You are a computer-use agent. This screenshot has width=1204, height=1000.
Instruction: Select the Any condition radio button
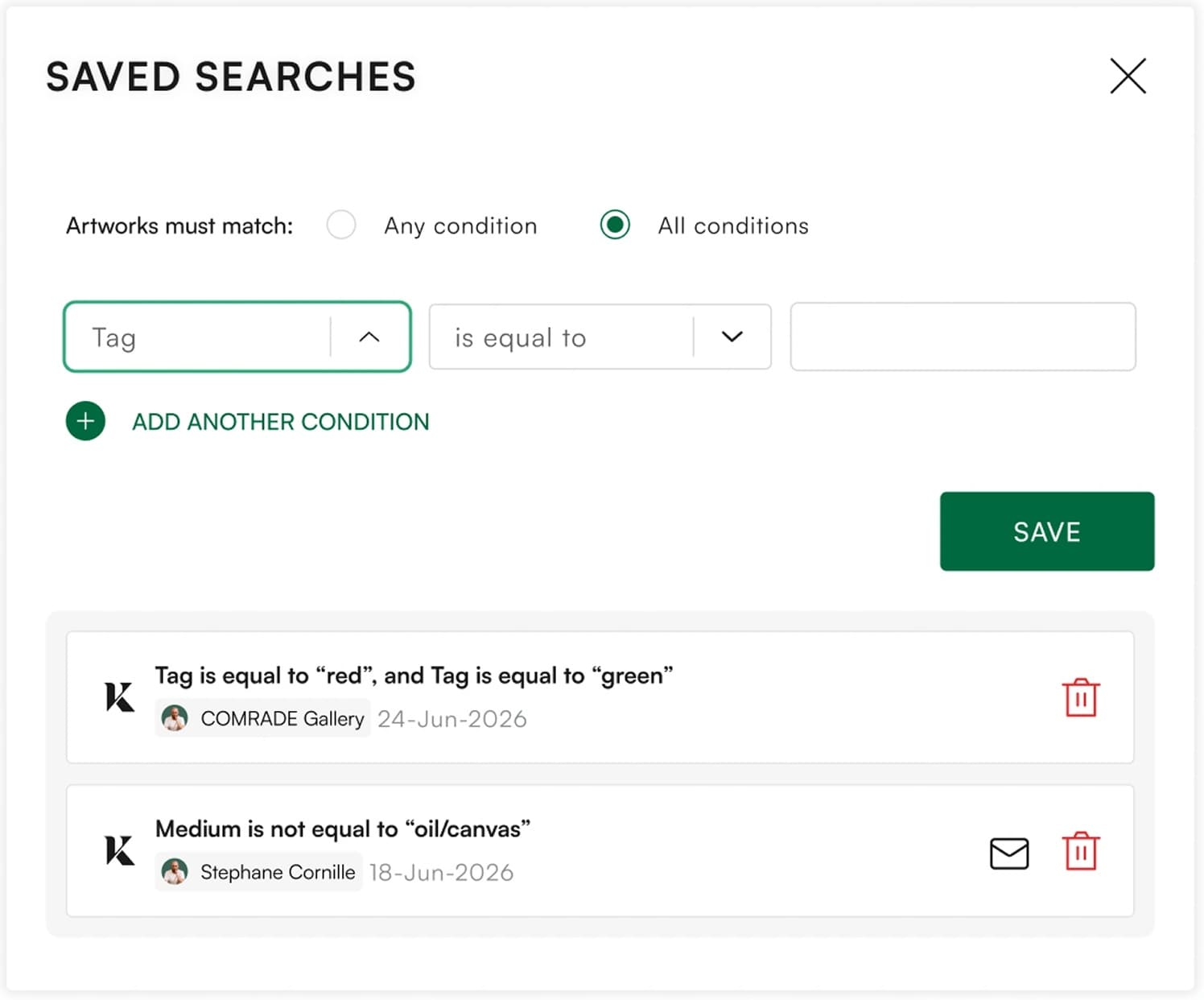[341, 225]
